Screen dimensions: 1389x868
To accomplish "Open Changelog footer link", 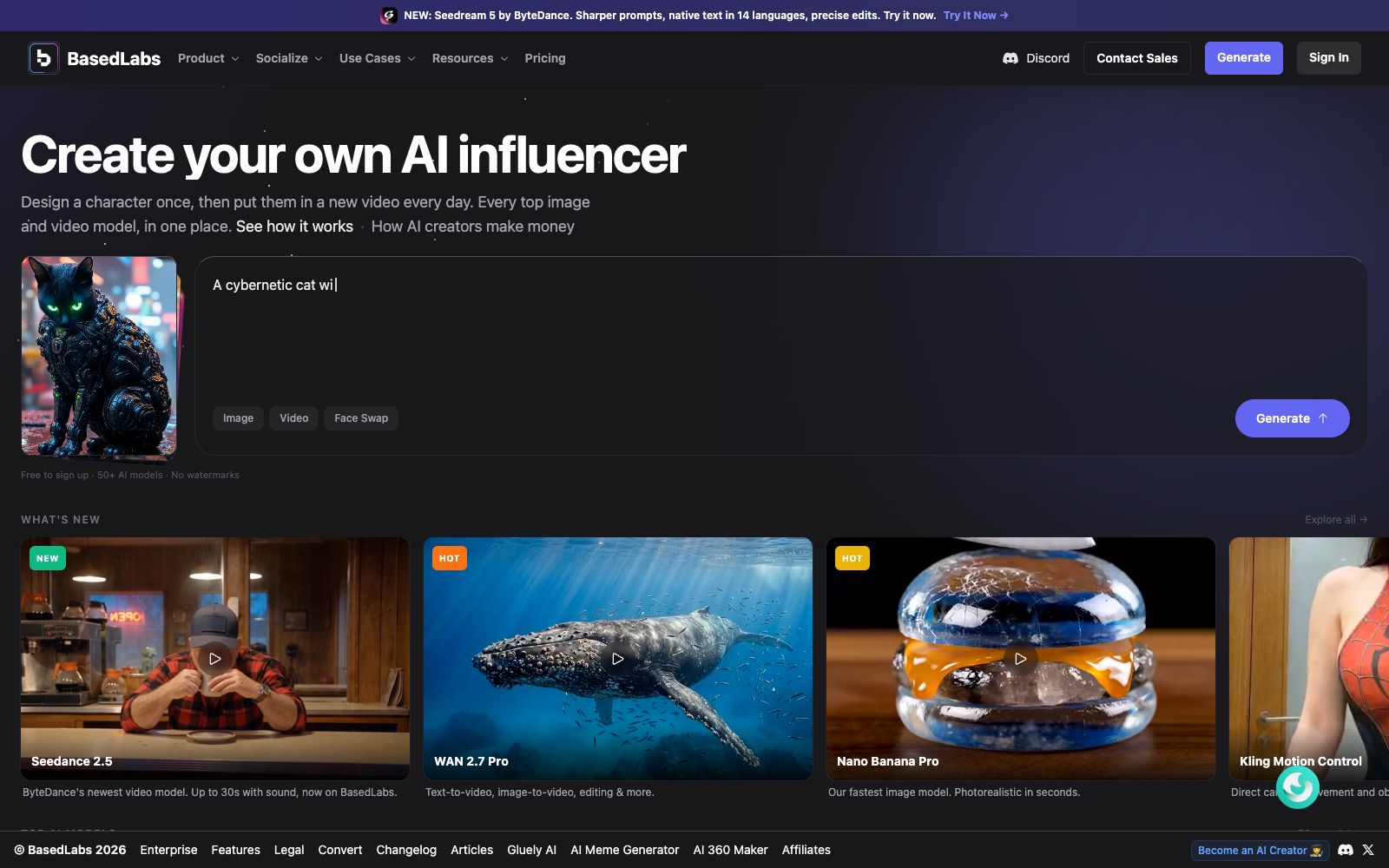I will tap(406, 850).
